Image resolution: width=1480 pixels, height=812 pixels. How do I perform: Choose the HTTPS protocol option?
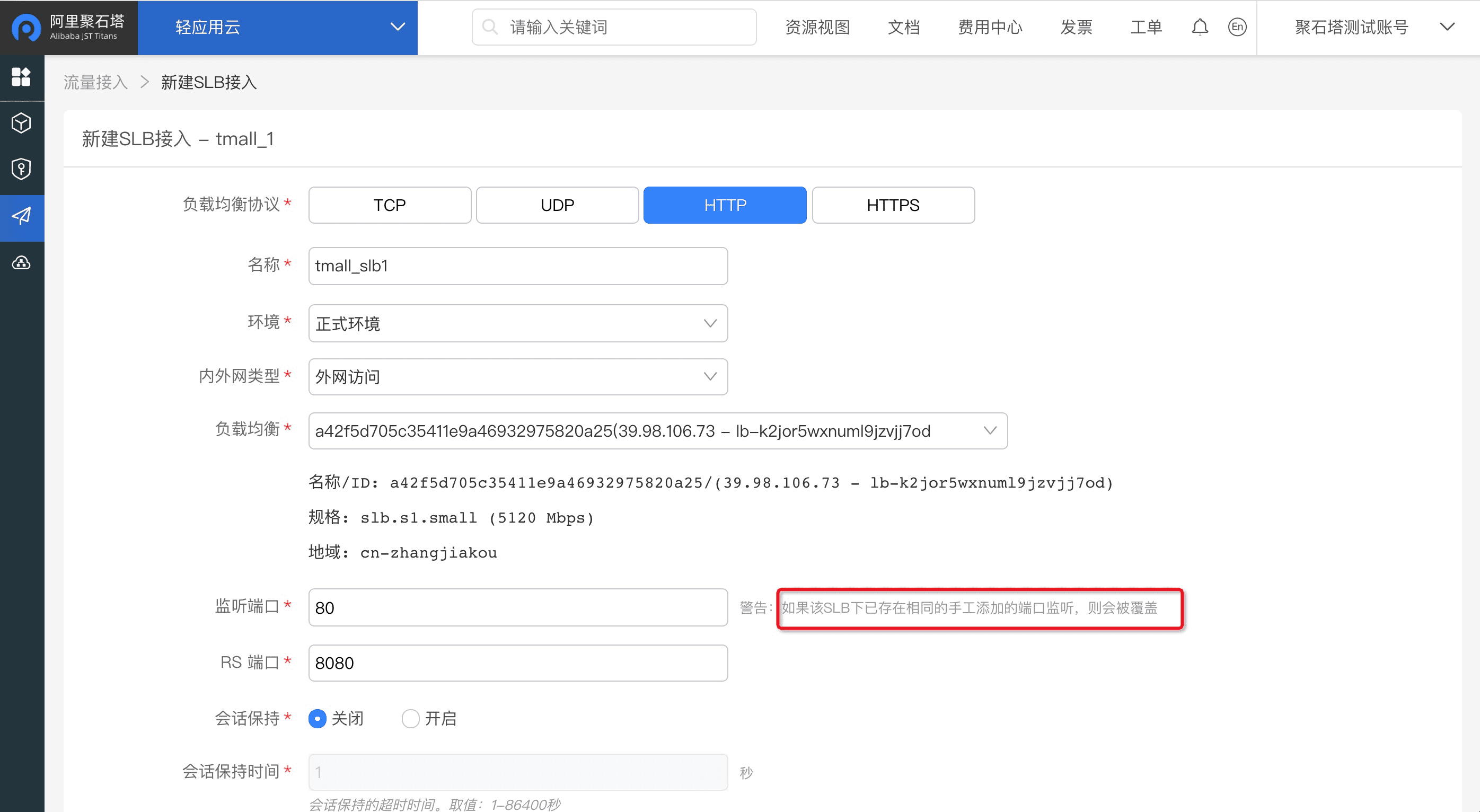pyautogui.click(x=893, y=205)
